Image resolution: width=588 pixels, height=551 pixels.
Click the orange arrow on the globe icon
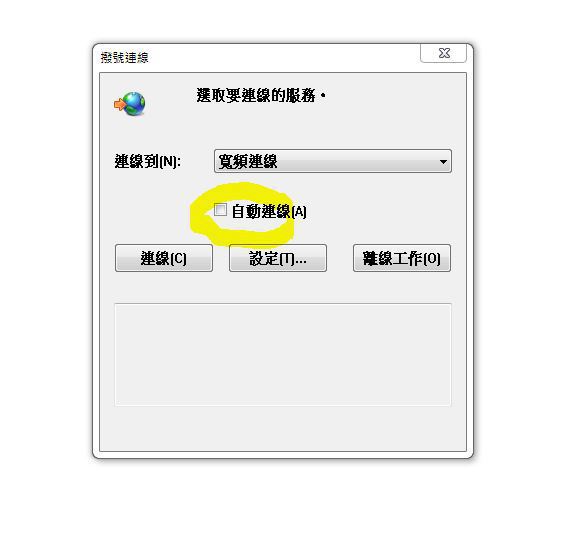119,104
